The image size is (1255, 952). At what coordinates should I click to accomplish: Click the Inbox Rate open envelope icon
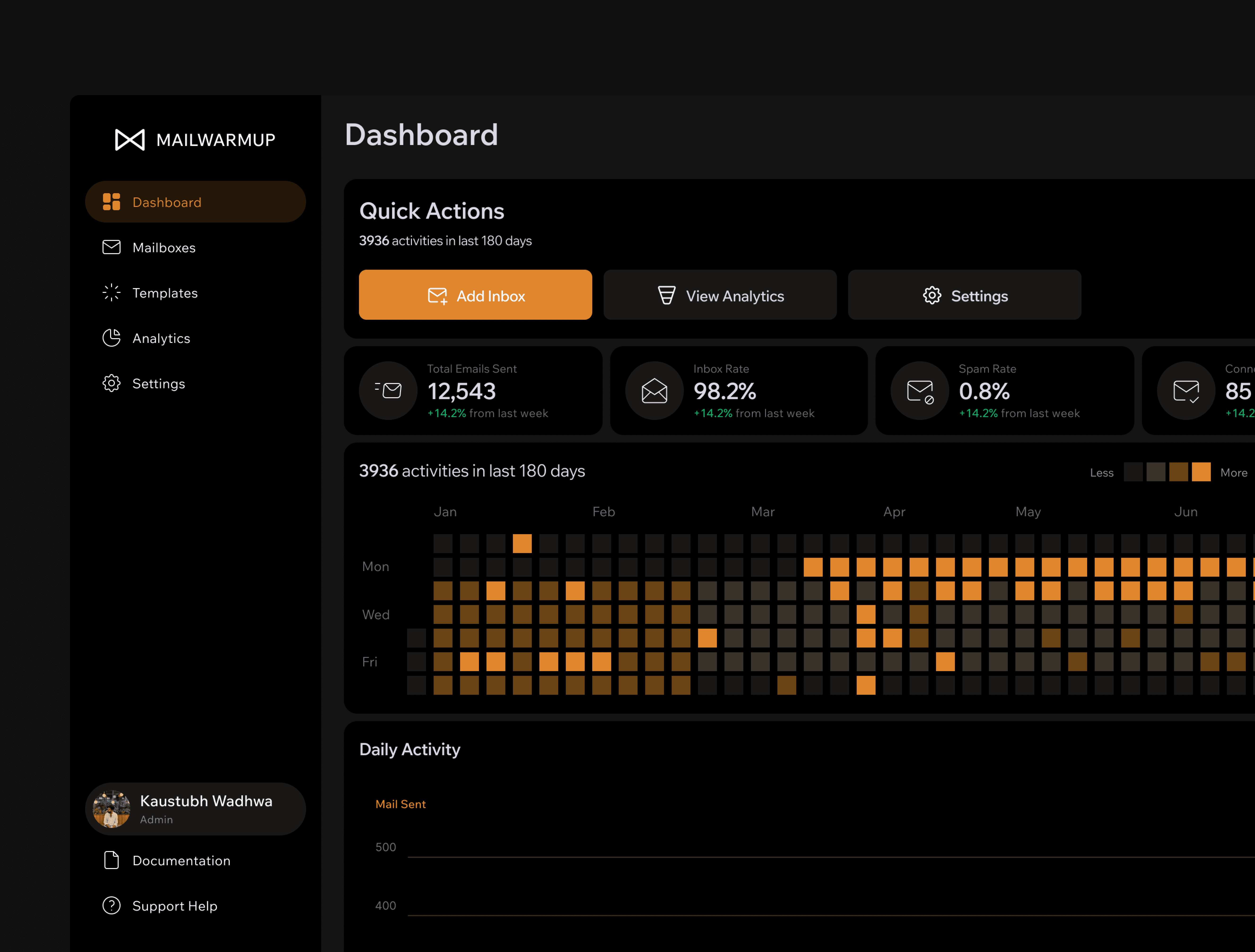pyautogui.click(x=654, y=390)
